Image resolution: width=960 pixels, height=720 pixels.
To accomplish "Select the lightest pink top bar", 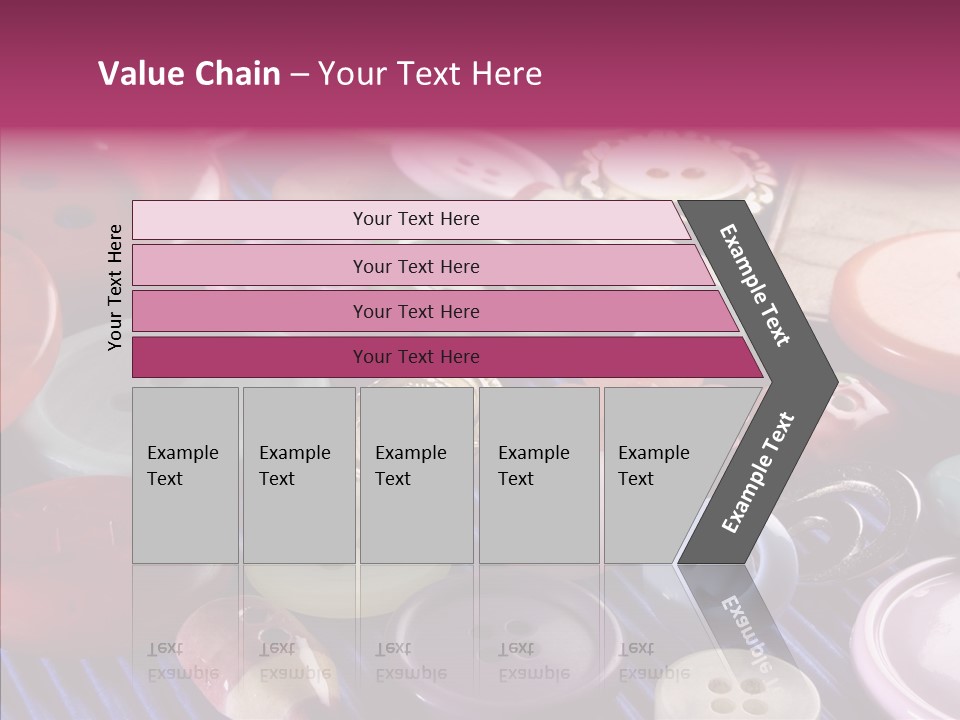I will click(416, 219).
